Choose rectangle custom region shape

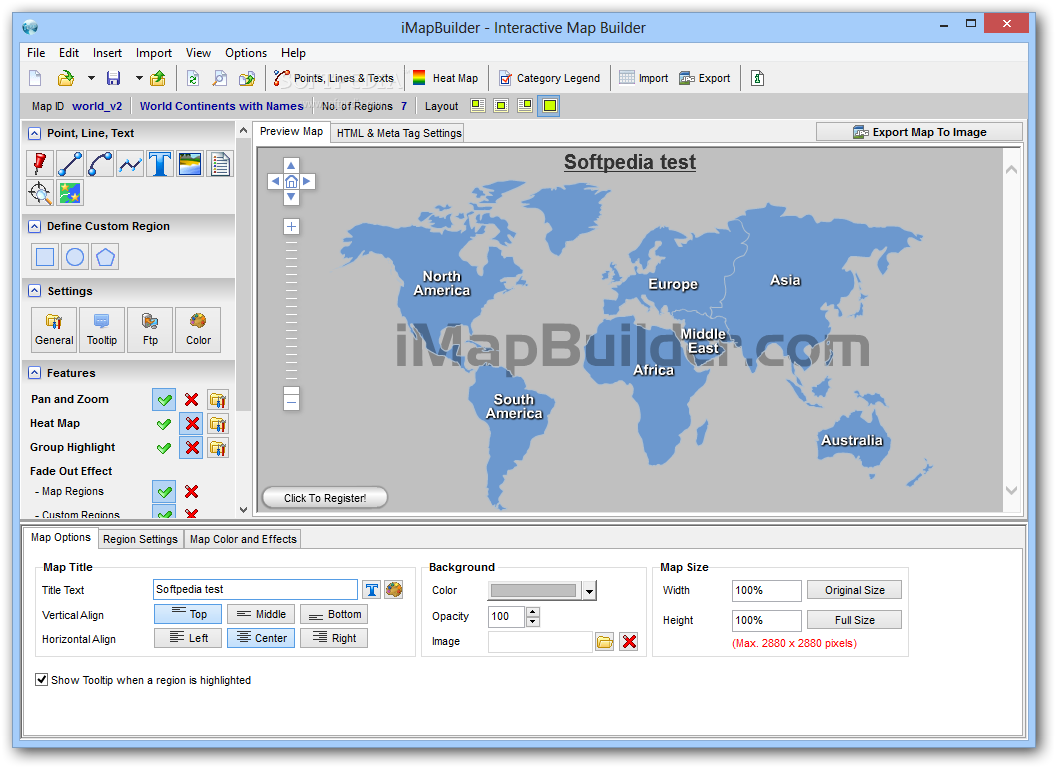(45, 257)
